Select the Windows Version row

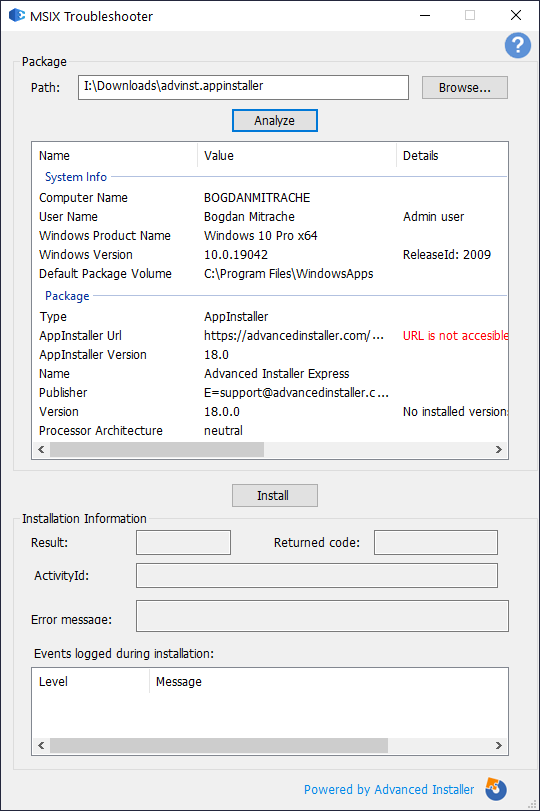(270, 255)
